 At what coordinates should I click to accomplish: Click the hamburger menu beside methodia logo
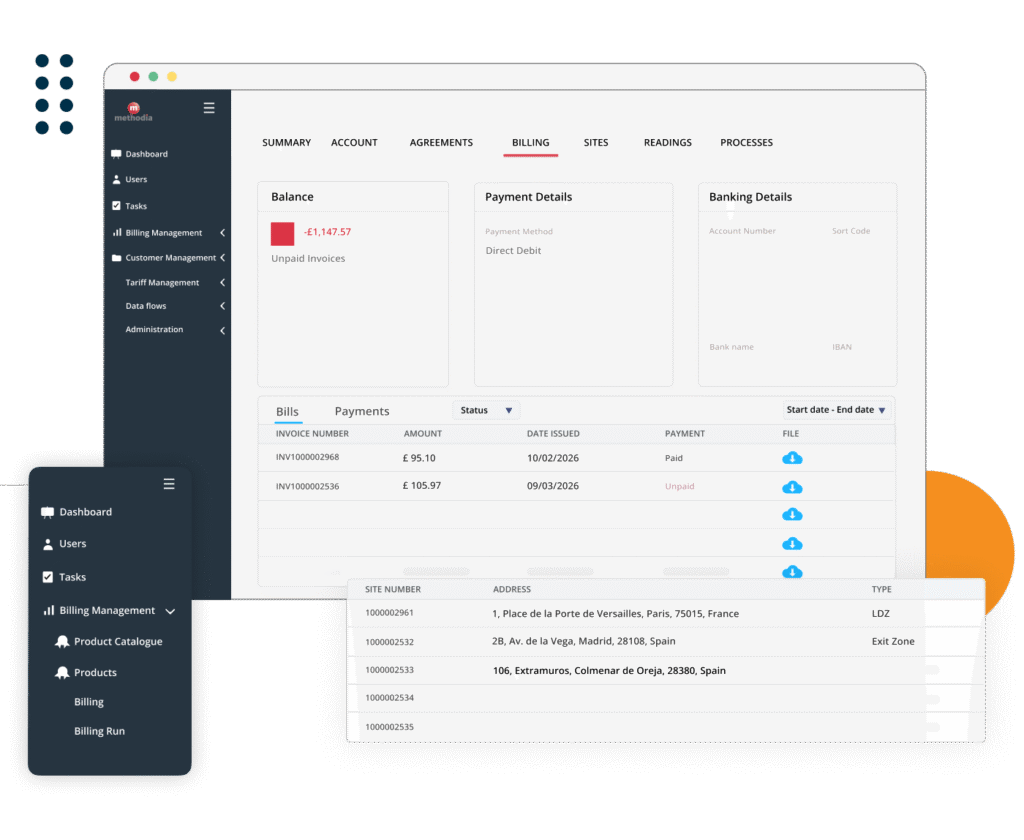tap(209, 108)
